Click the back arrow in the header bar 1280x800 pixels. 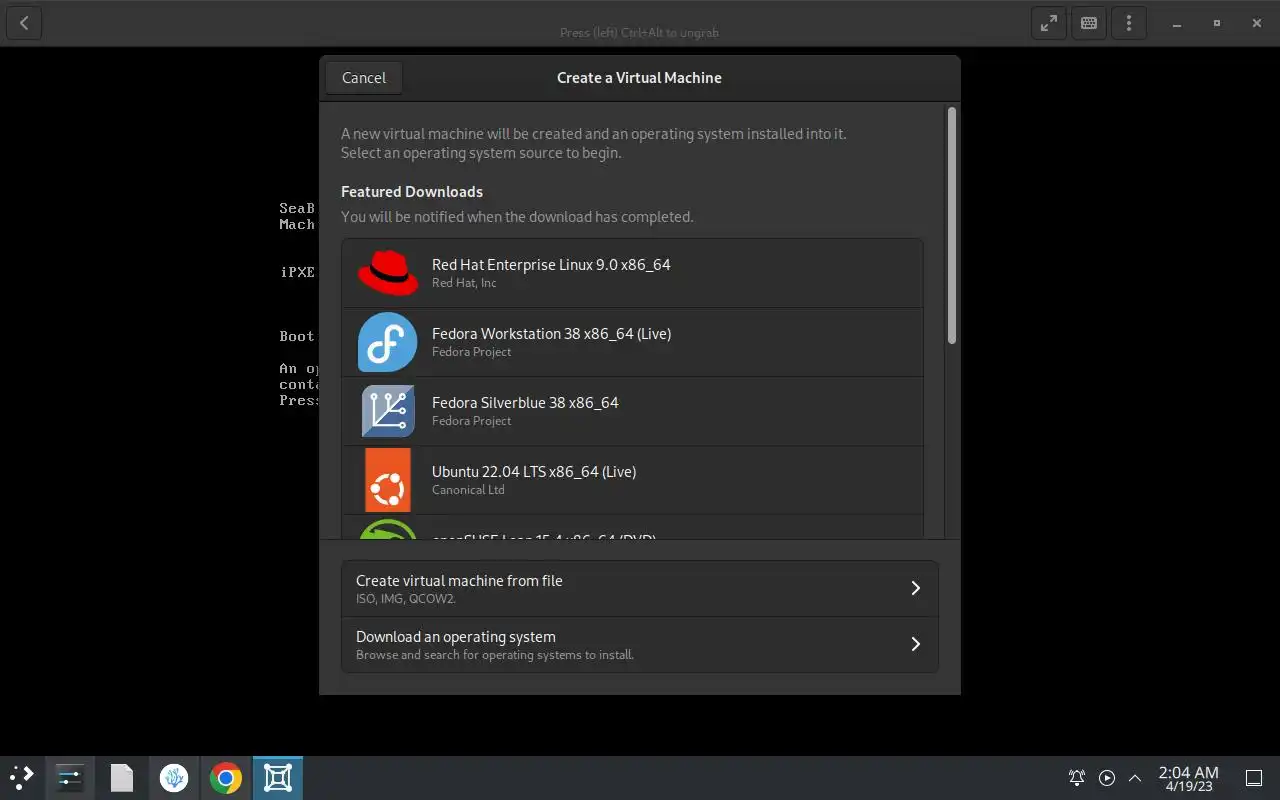click(24, 23)
